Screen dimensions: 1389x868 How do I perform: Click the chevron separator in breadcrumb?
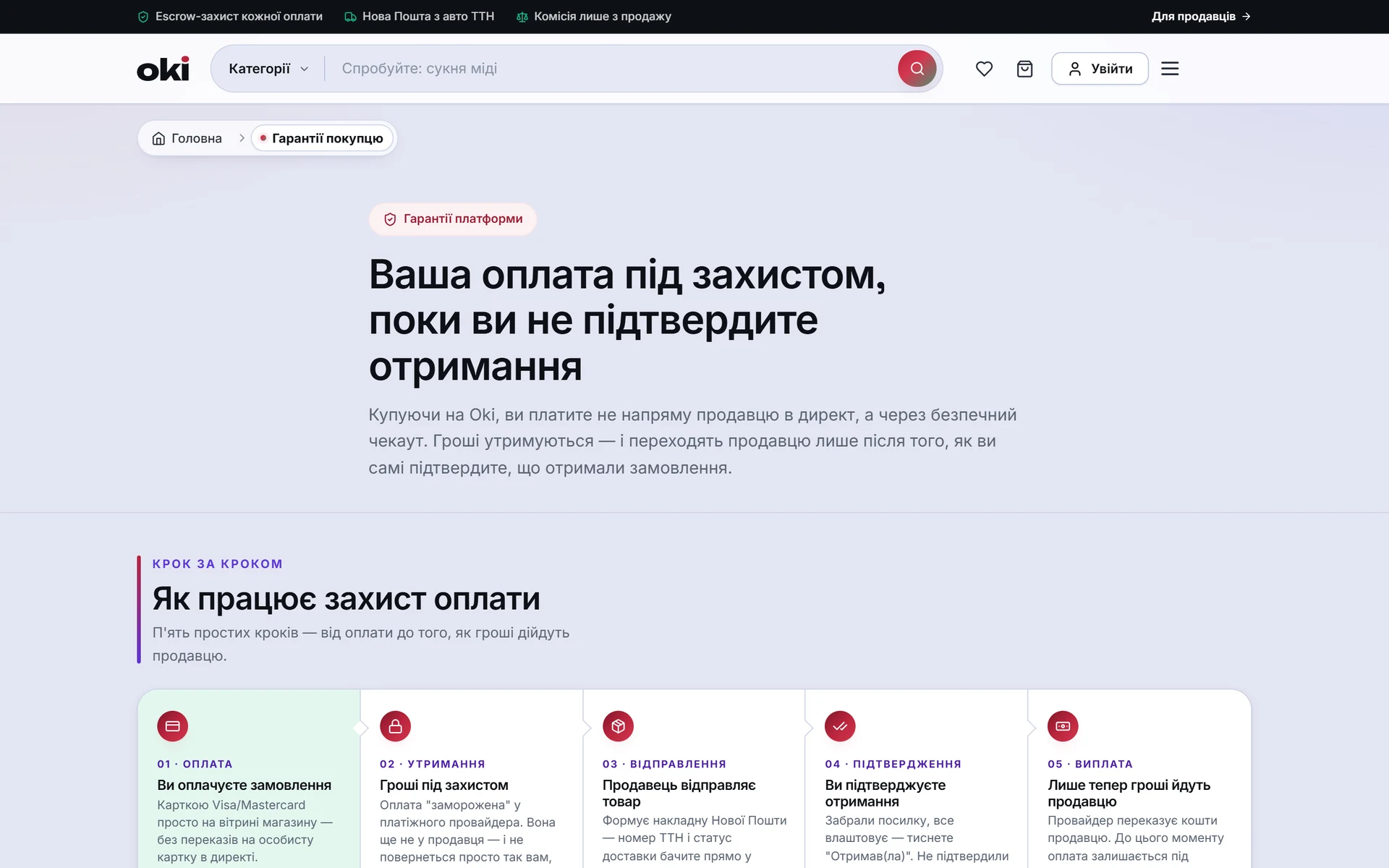point(242,138)
